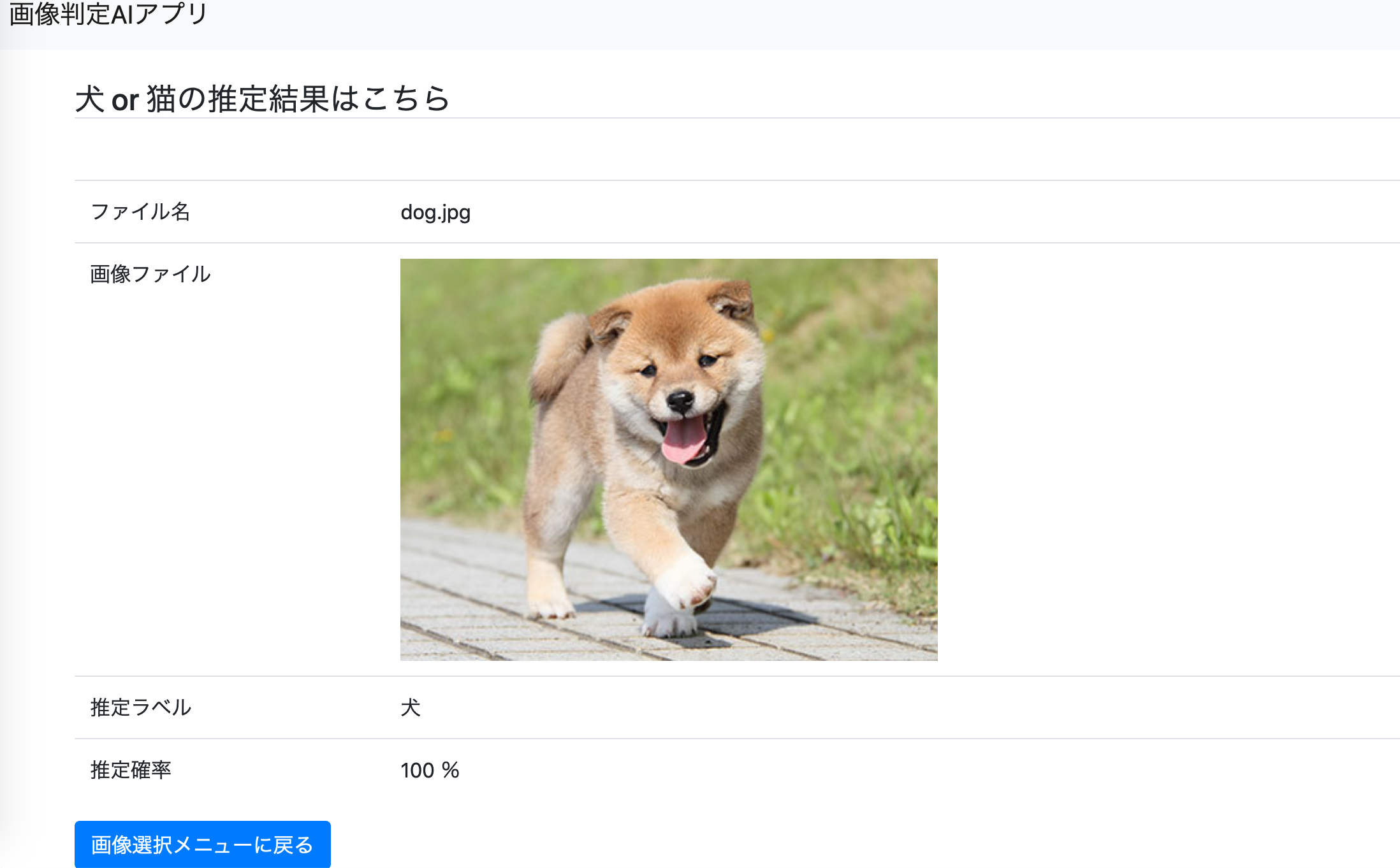Click the 100 % probability value
Image resolution: width=1400 pixels, height=868 pixels.
click(430, 770)
